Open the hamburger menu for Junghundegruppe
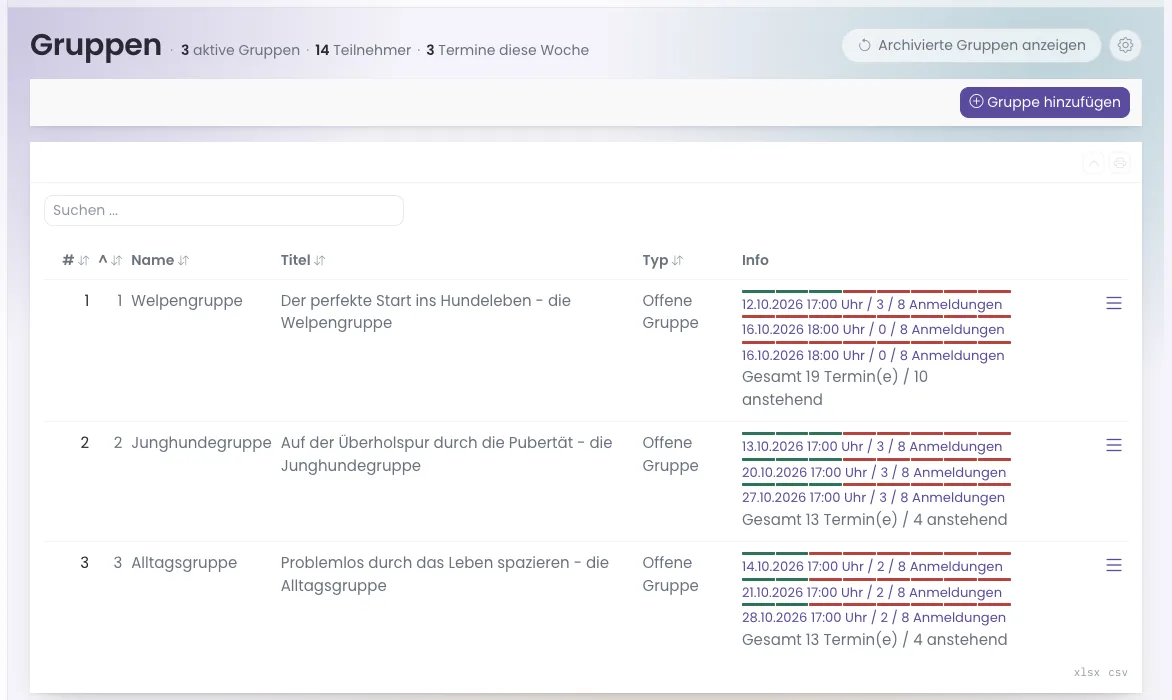The width and height of the screenshot is (1172, 700). pos(1114,445)
